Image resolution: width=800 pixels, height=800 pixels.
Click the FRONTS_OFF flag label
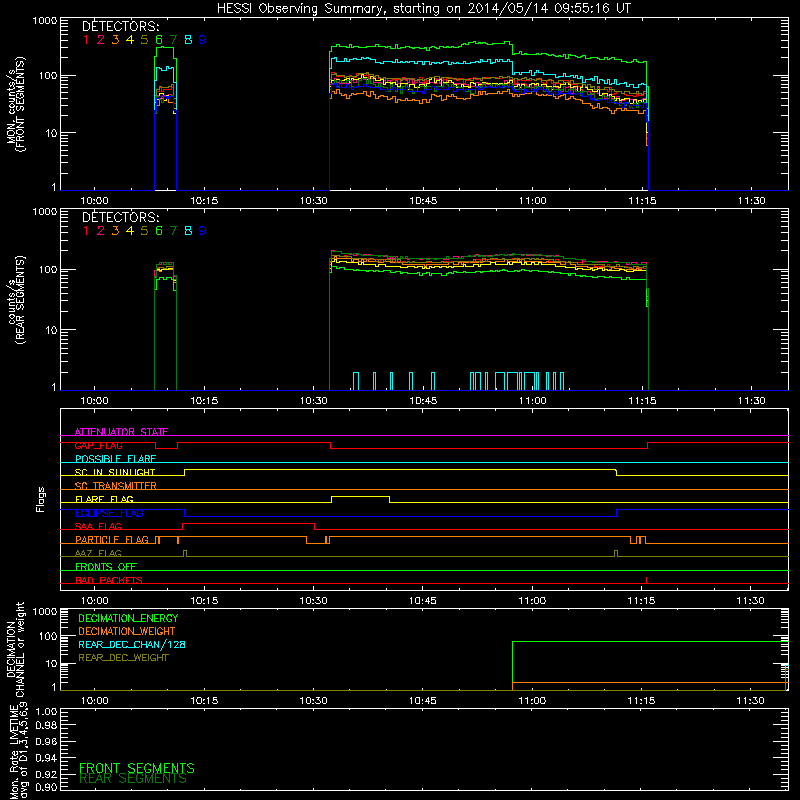click(x=106, y=567)
